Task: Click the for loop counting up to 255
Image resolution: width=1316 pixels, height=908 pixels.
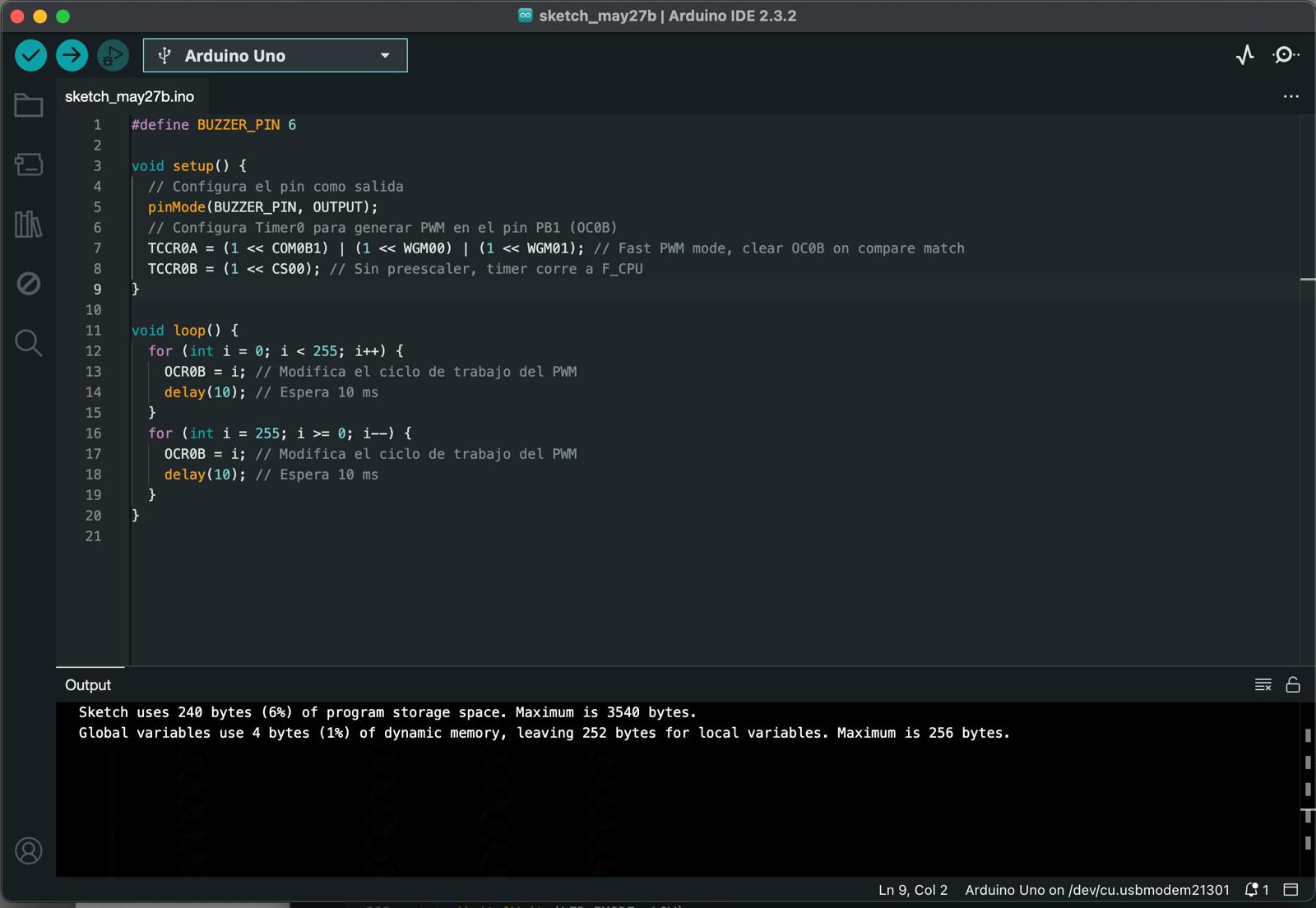Action: point(276,351)
